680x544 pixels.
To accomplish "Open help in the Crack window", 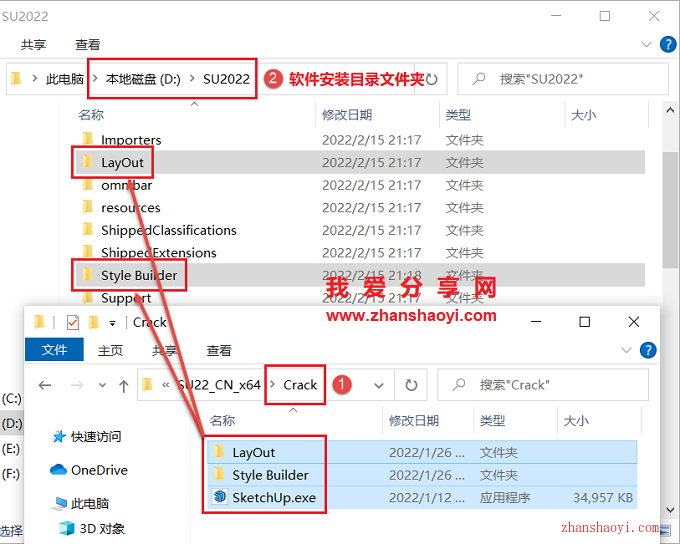I will tap(648, 350).
